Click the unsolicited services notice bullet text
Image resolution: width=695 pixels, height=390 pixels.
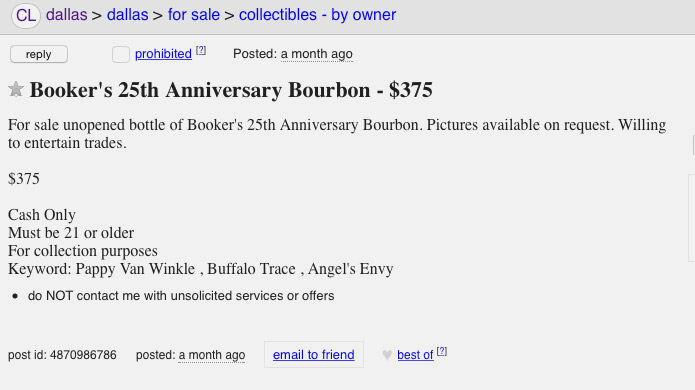tap(181, 296)
